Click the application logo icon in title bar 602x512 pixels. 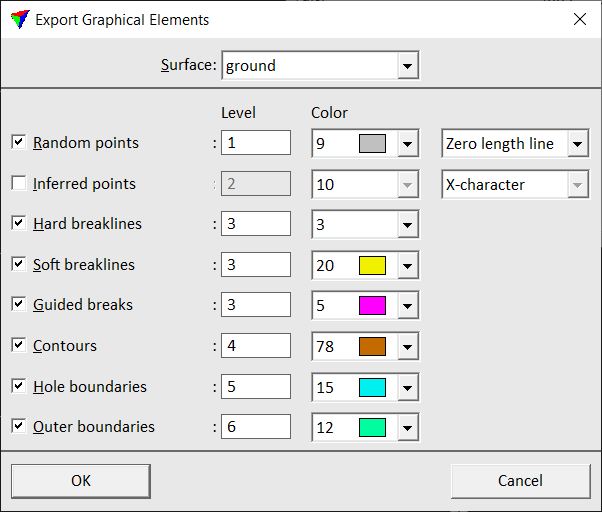point(20,19)
